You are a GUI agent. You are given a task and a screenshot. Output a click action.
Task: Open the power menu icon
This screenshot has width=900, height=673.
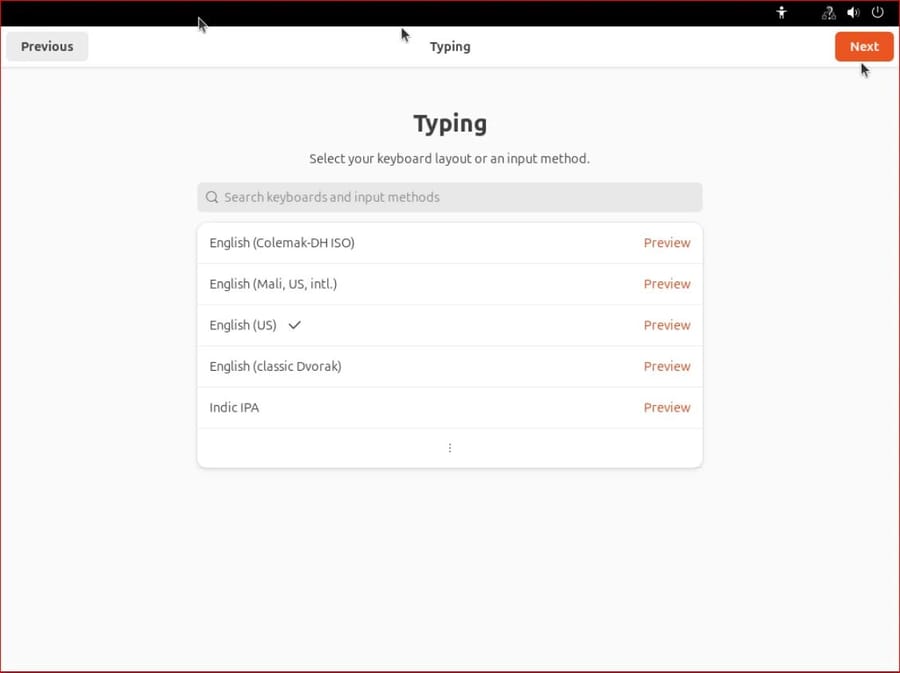[x=878, y=12]
